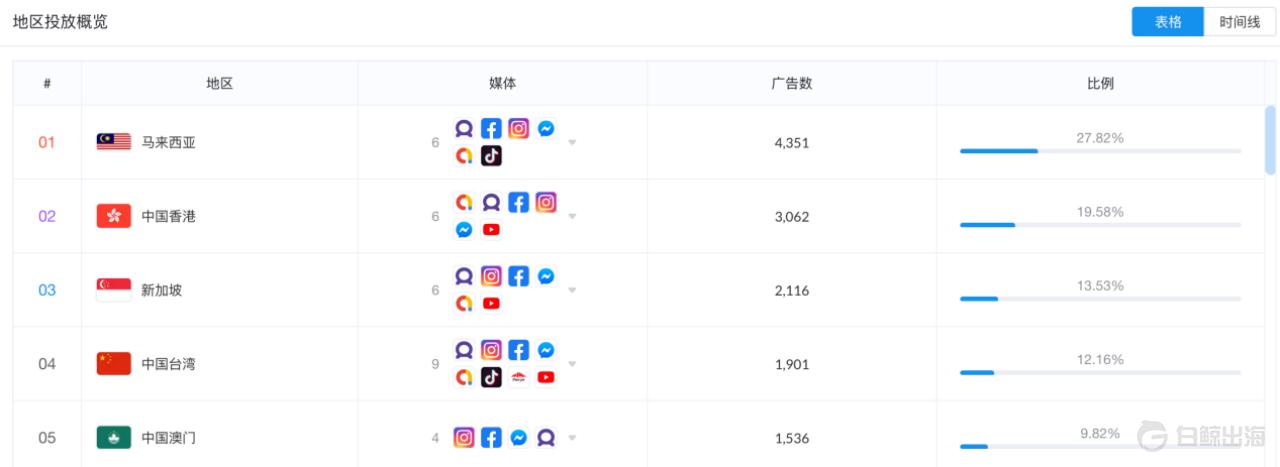Click the Singapore flag icon

click(114, 290)
